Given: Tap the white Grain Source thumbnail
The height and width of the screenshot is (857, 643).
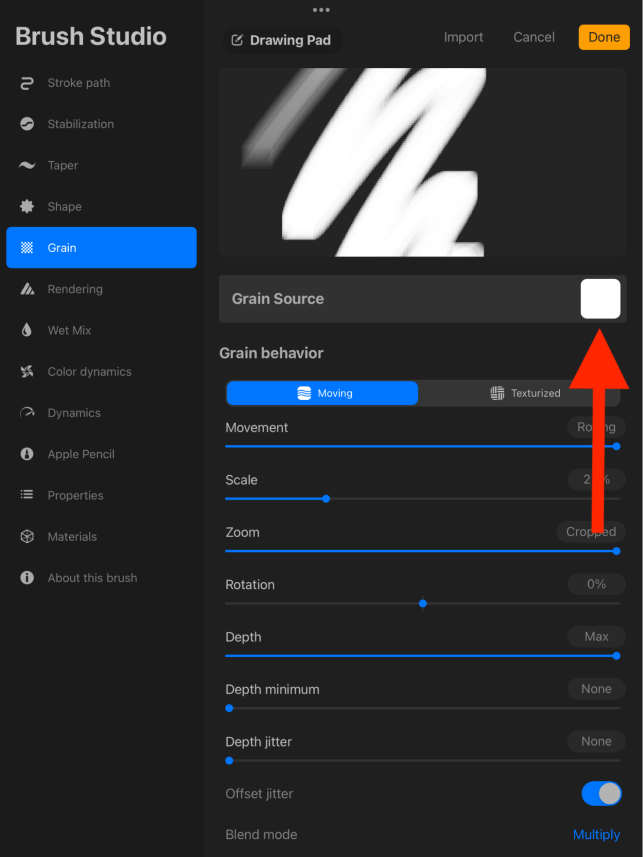Looking at the screenshot, I should [600, 298].
